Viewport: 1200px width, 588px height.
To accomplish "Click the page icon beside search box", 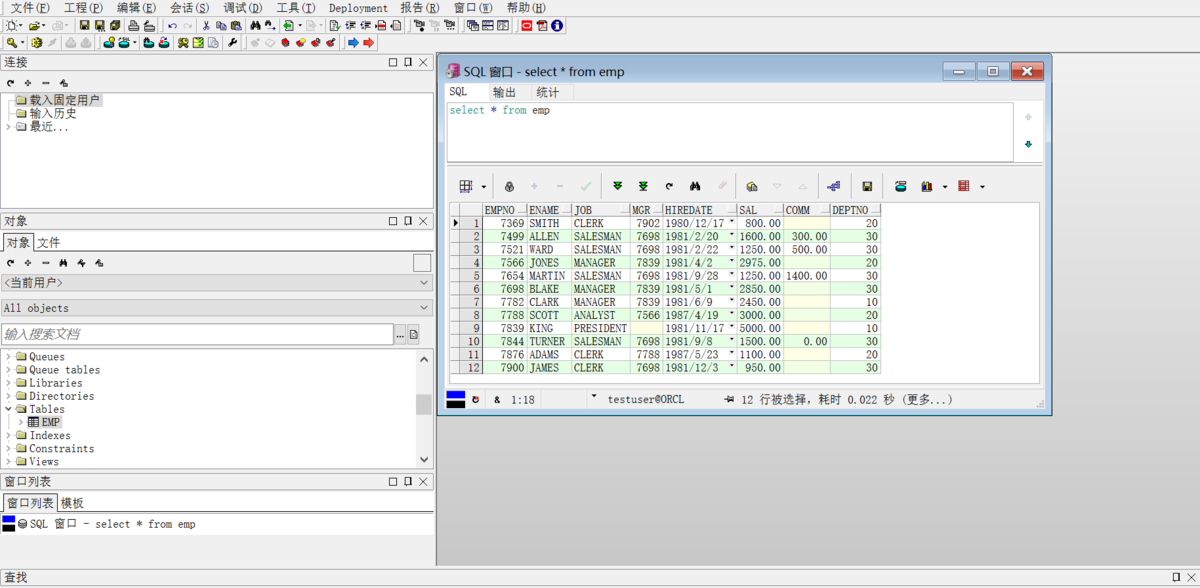I will pyautogui.click(x=414, y=334).
